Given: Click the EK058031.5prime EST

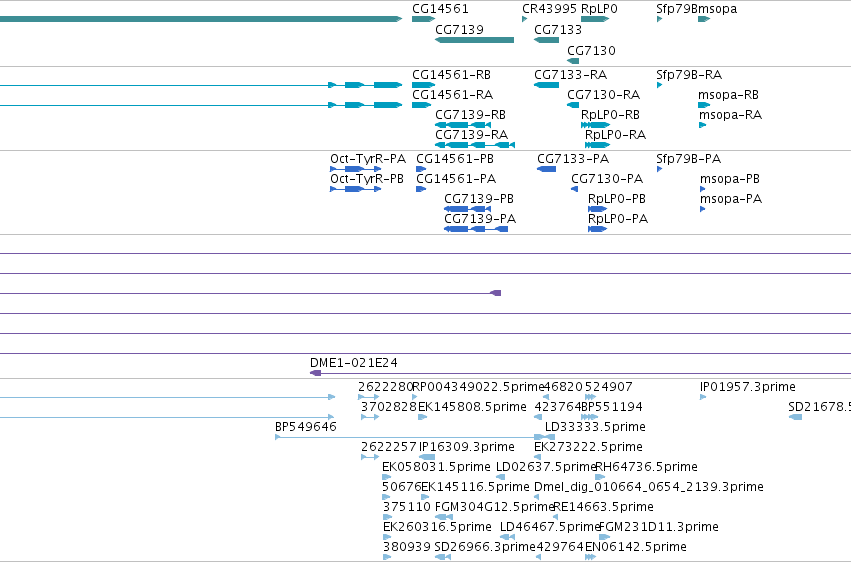Looking at the screenshot, I should pyautogui.click(x=386, y=477).
